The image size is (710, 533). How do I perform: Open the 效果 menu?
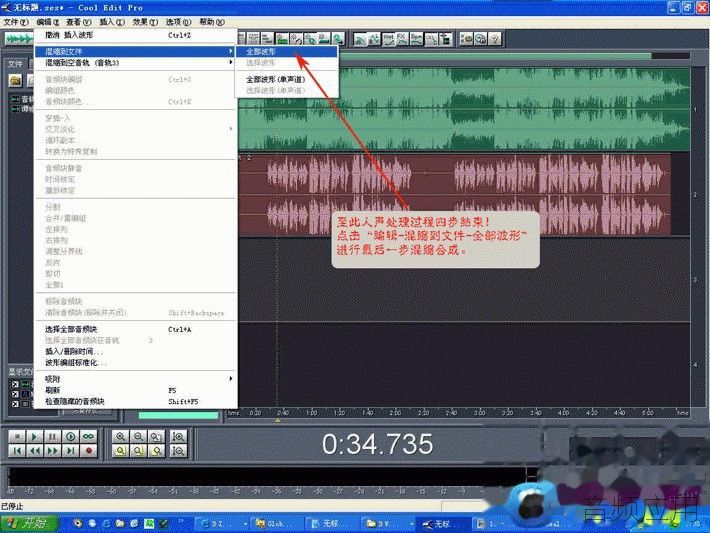[x=145, y=22]
